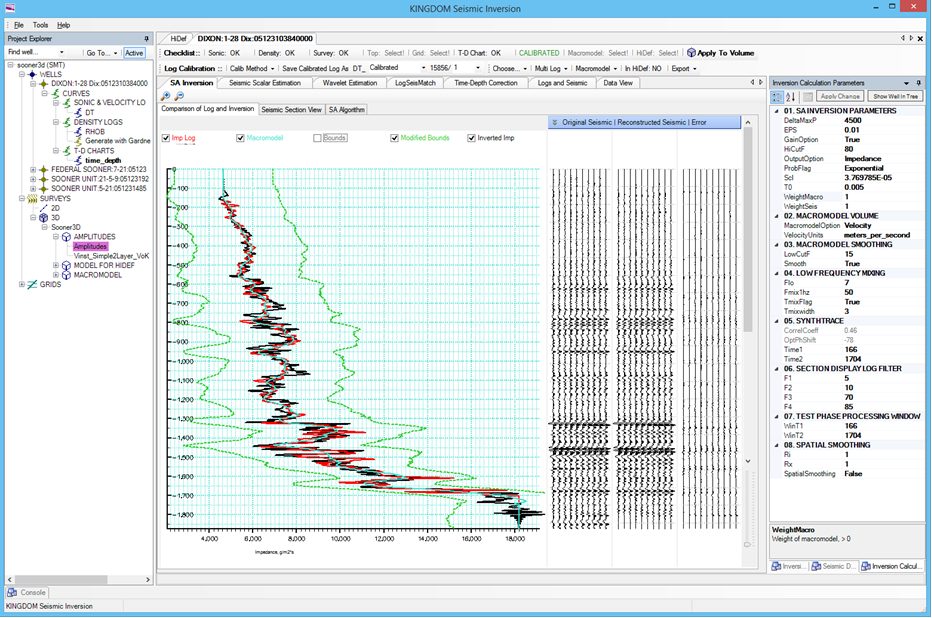The width and height of the screenshot is (932, 618).
Task: Click the DT log curve icon
Action: tap(78, 112)
